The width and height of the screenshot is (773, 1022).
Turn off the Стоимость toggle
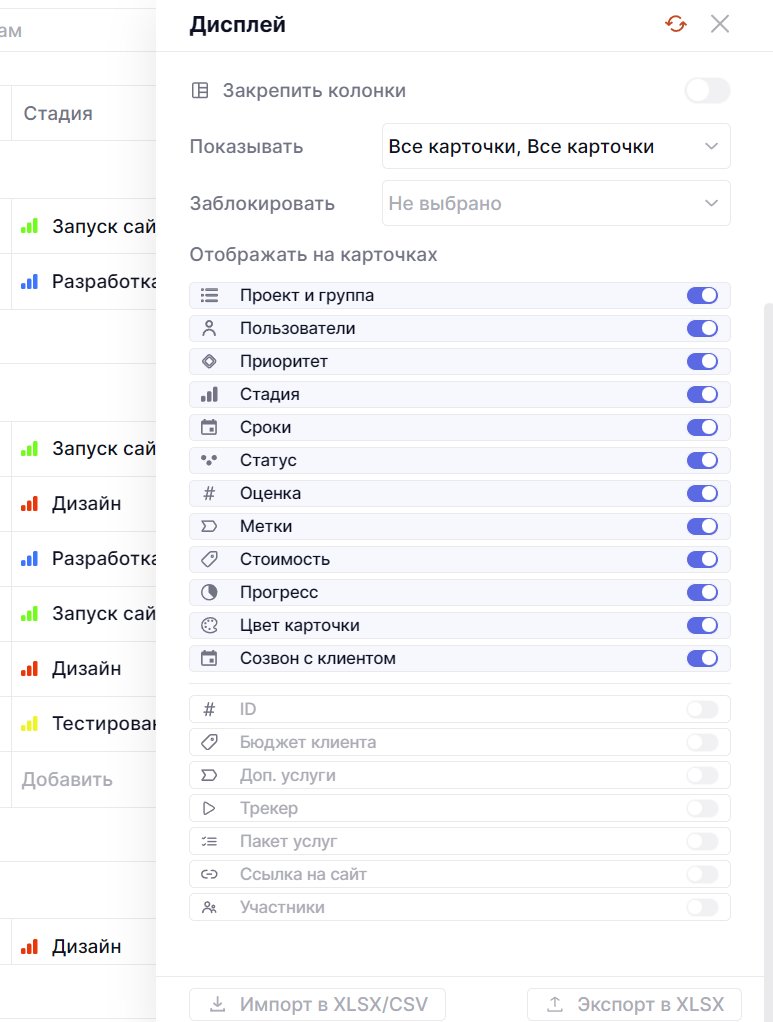(x=702, y=559)
